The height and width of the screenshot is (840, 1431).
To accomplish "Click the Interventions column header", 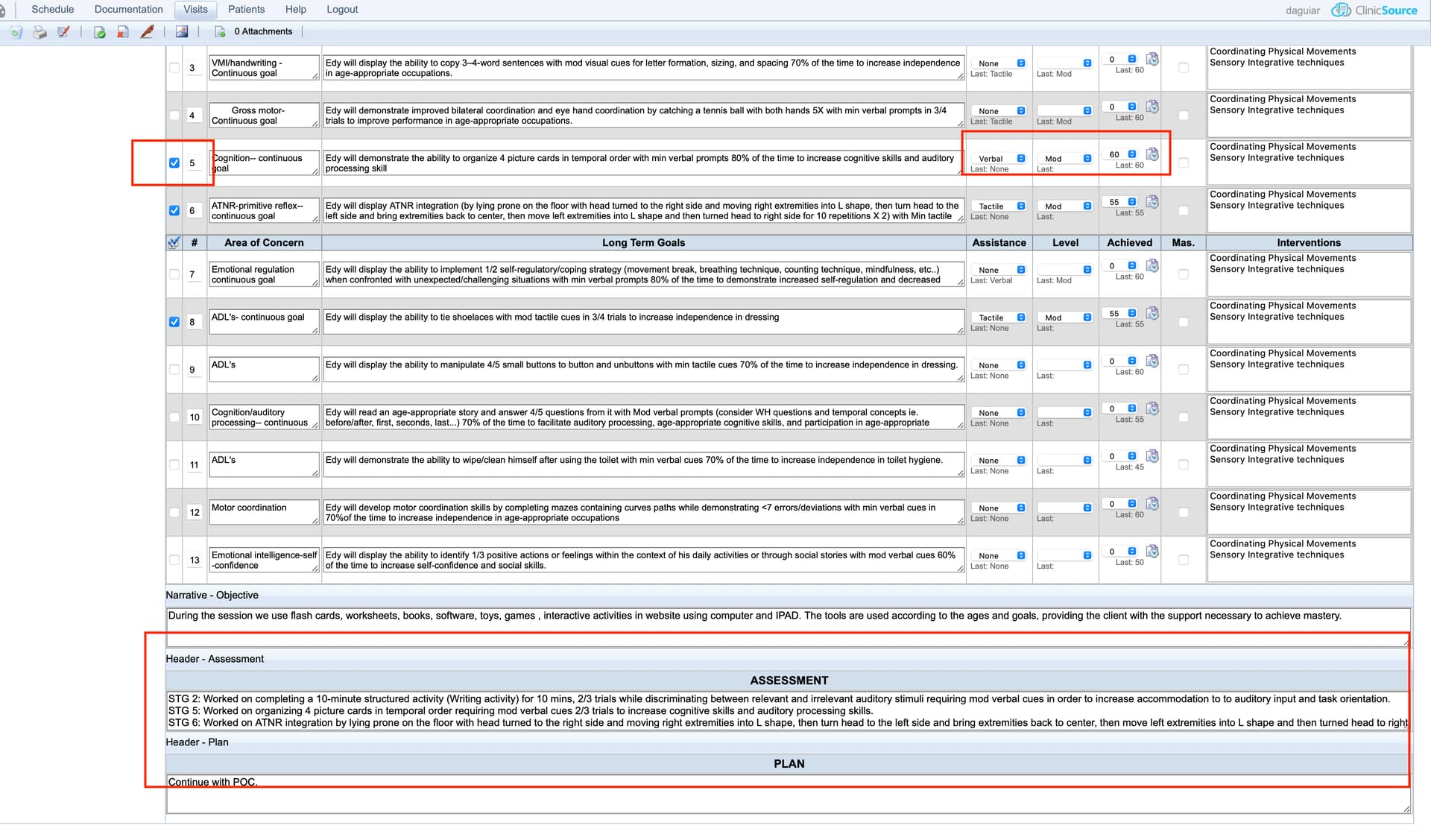I will click(x=1309, y=242).
